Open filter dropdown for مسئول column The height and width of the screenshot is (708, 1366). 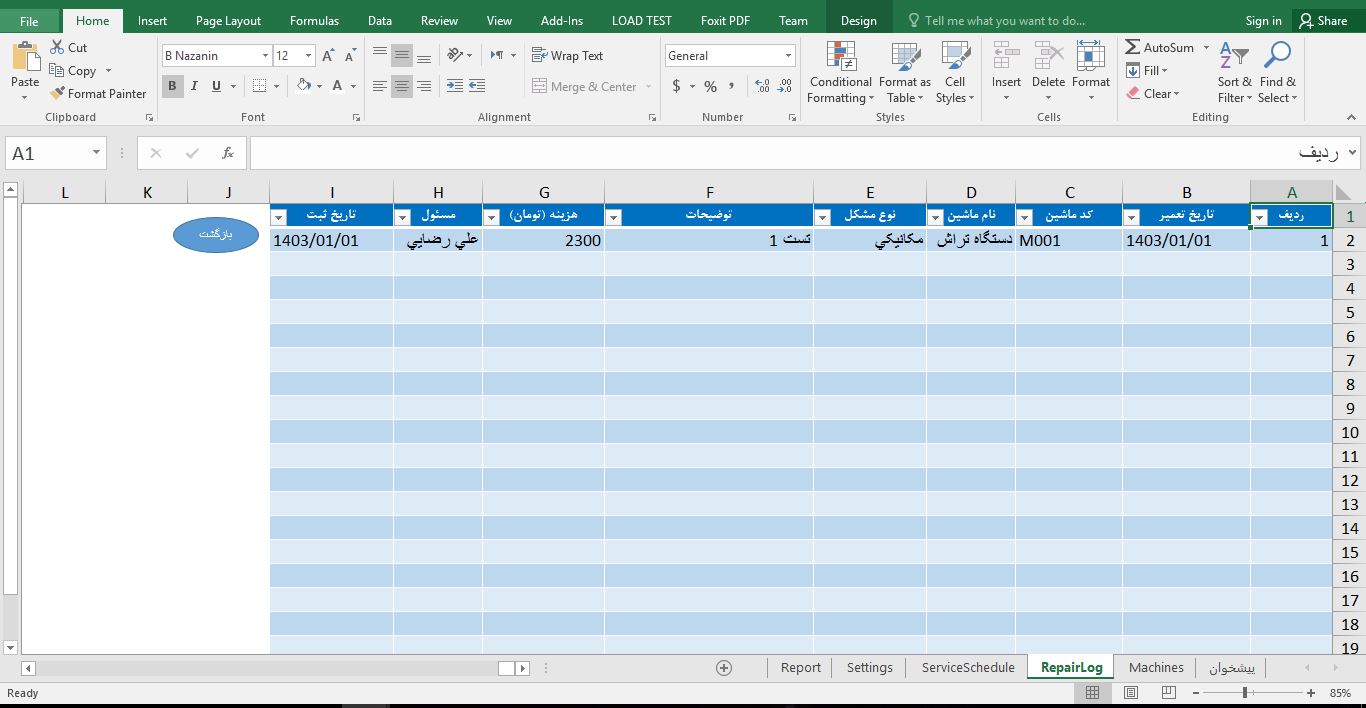[x=402, y=217]
